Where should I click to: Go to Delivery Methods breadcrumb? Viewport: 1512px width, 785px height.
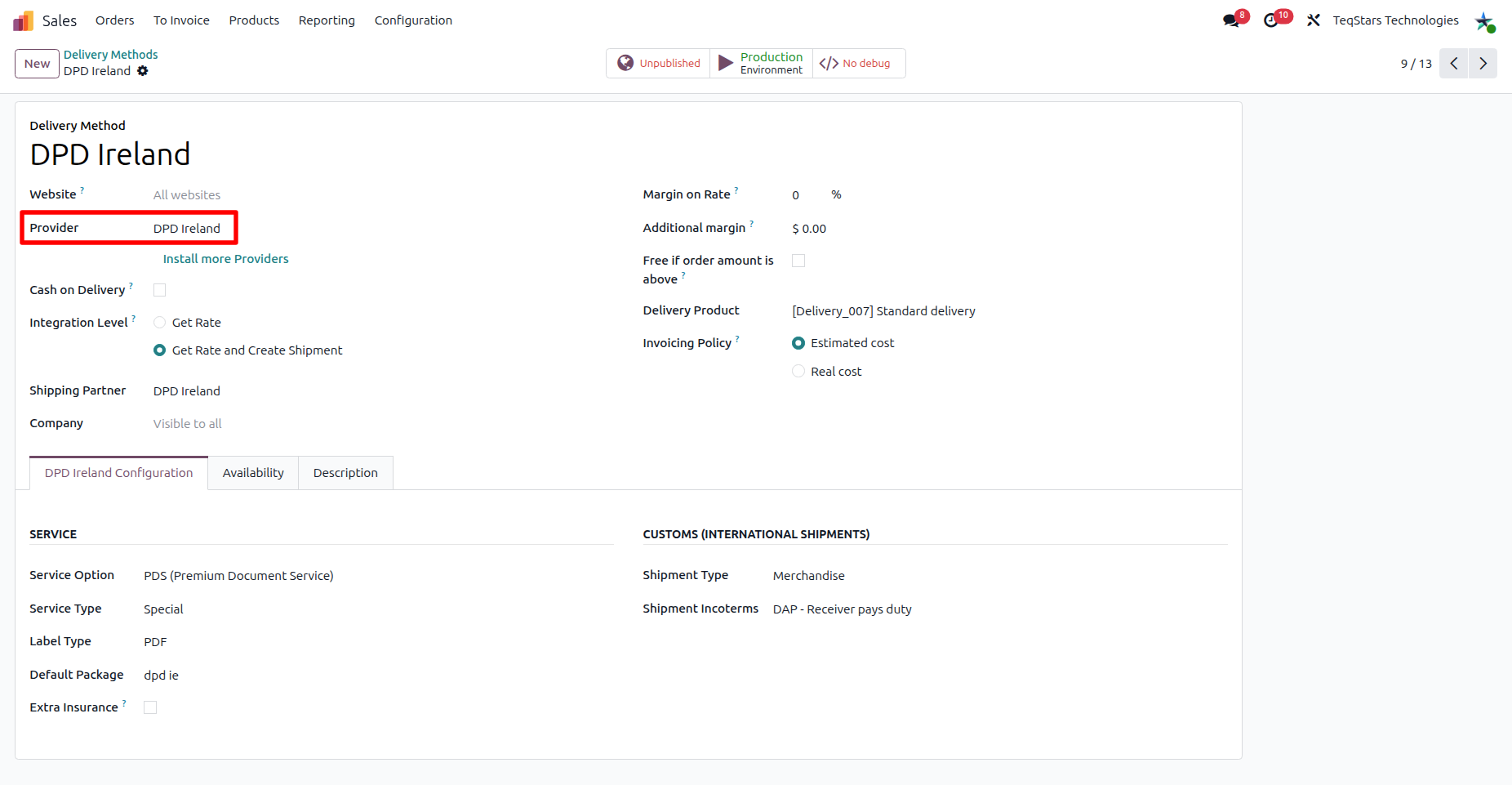111,55
